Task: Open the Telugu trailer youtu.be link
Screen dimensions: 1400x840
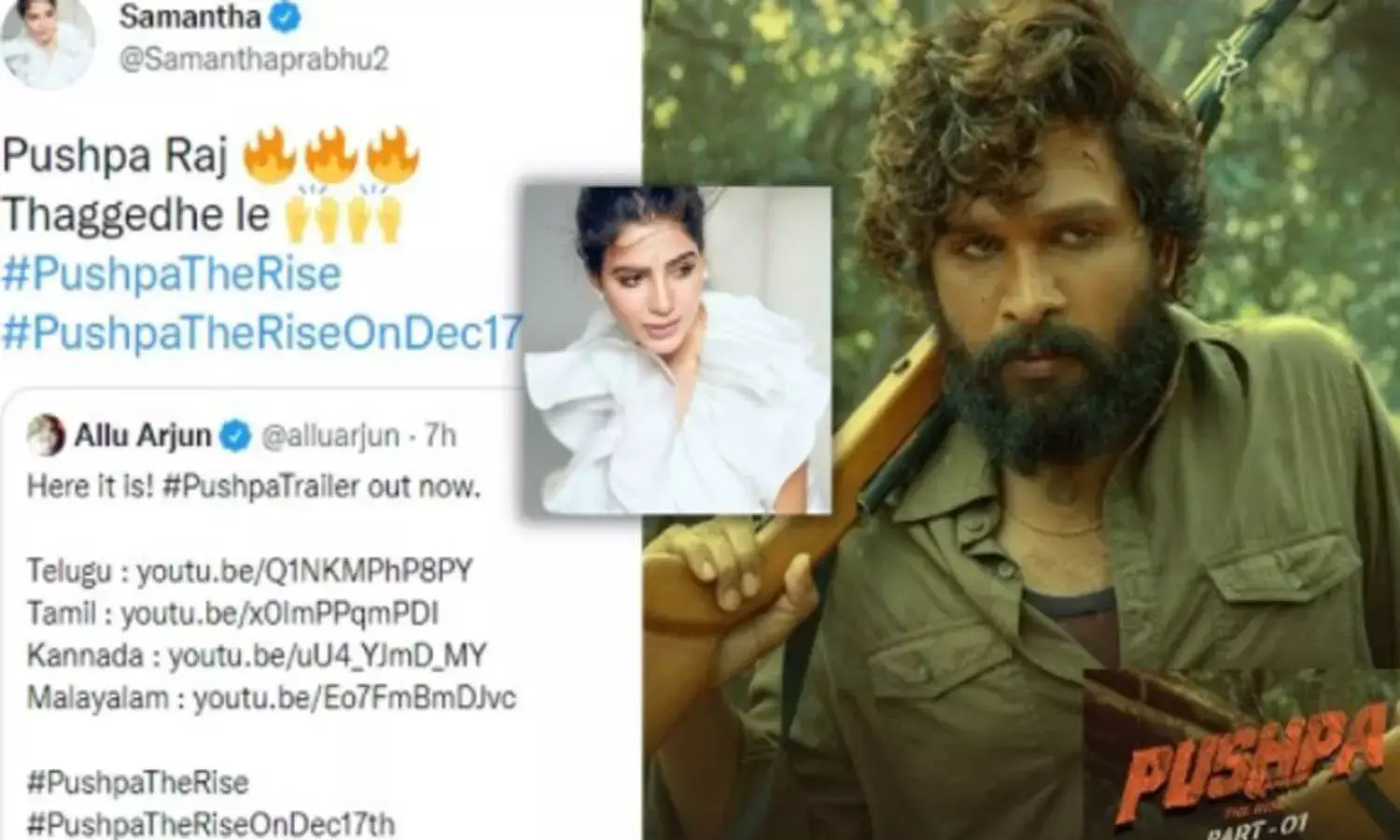Action: click(x=305, y=570)
